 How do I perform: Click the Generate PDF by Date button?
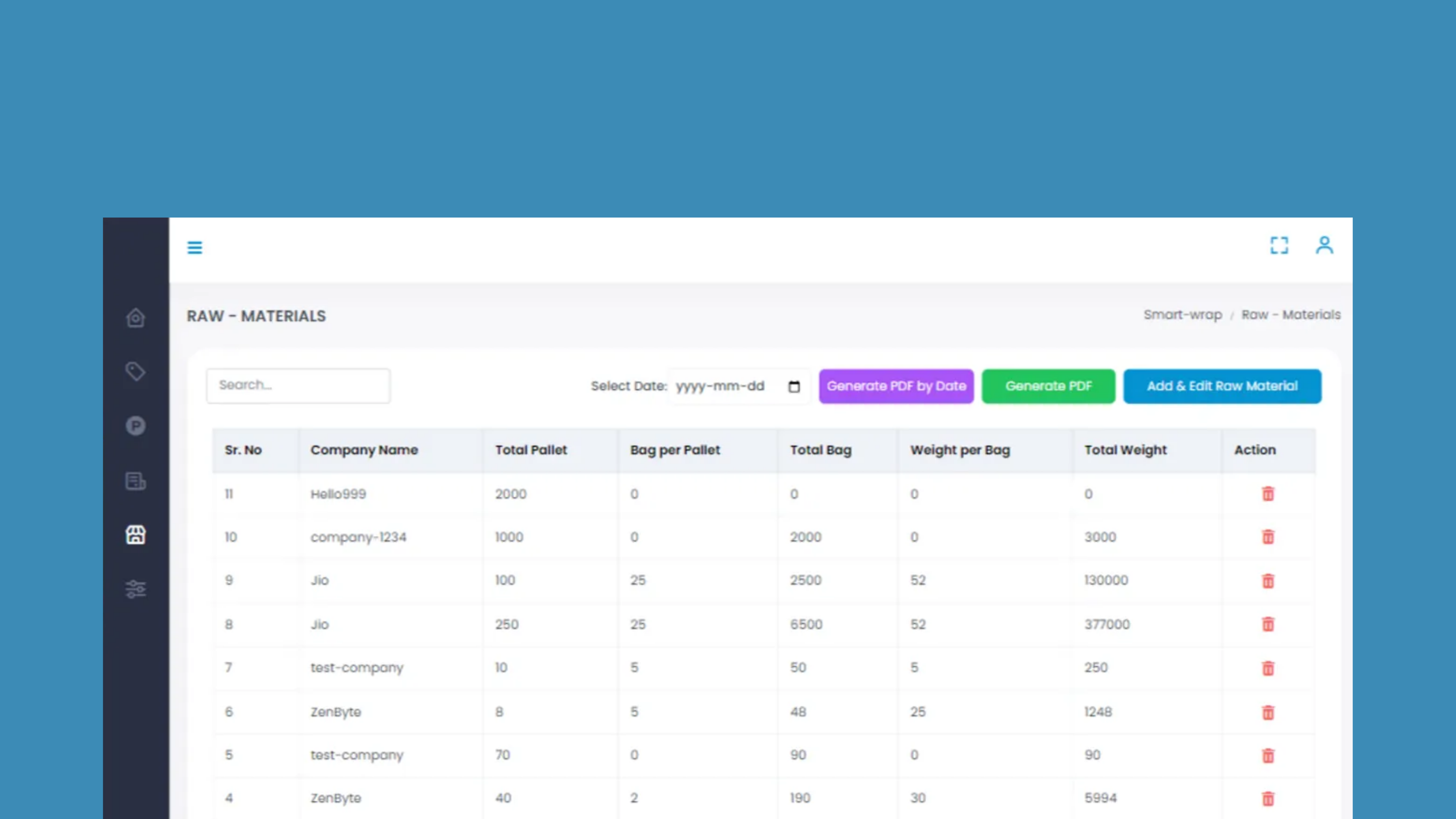pos(896,386)
